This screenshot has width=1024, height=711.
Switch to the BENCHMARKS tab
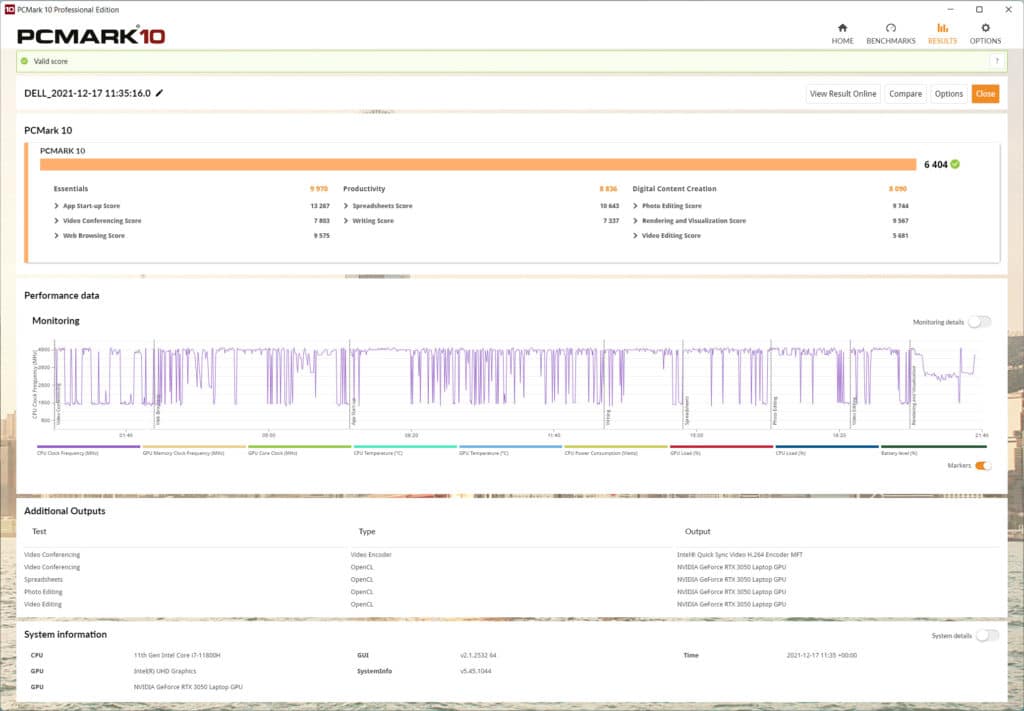pos(891,33)
